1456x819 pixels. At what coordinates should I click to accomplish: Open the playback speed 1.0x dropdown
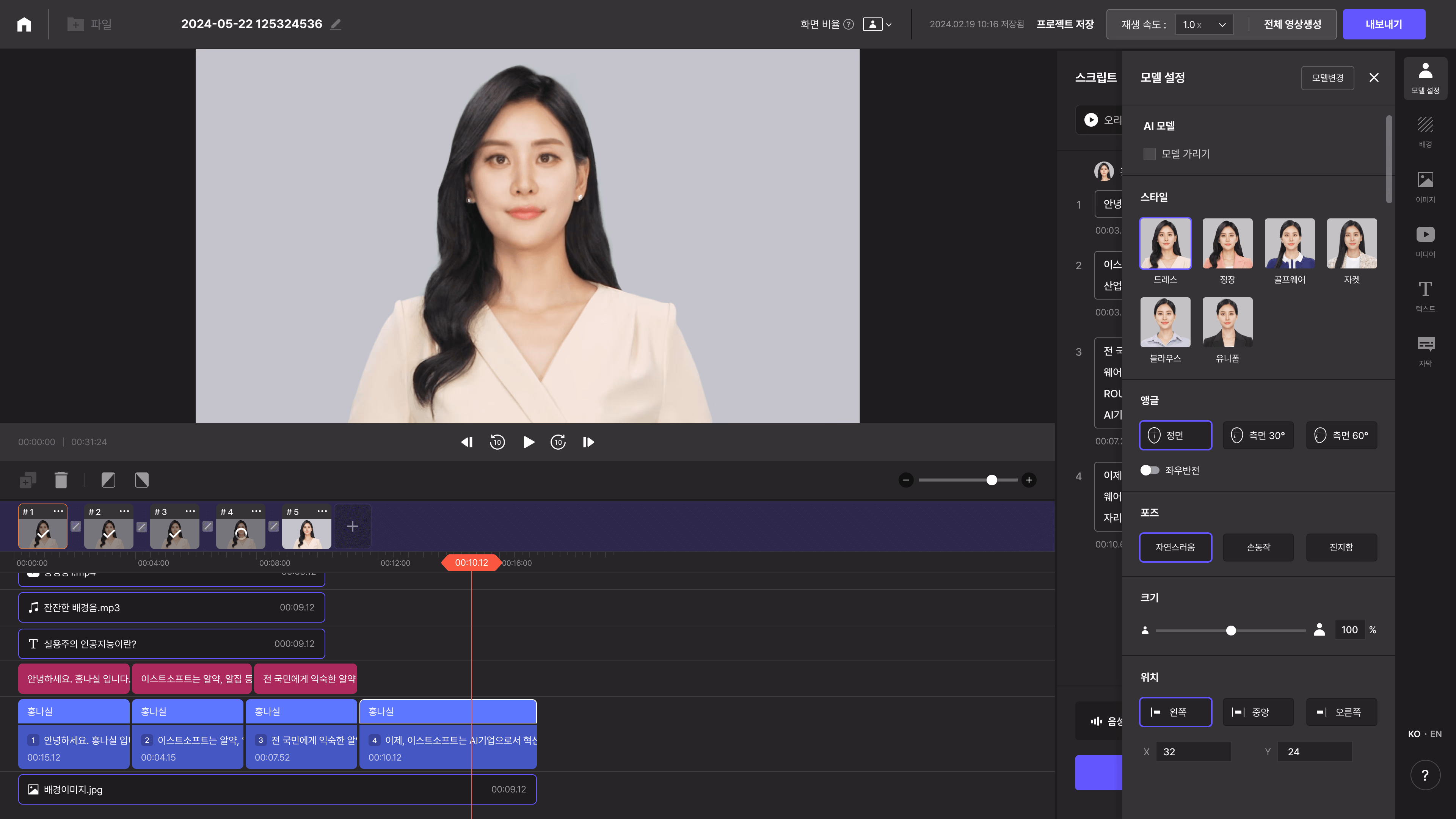[1204, 24]
